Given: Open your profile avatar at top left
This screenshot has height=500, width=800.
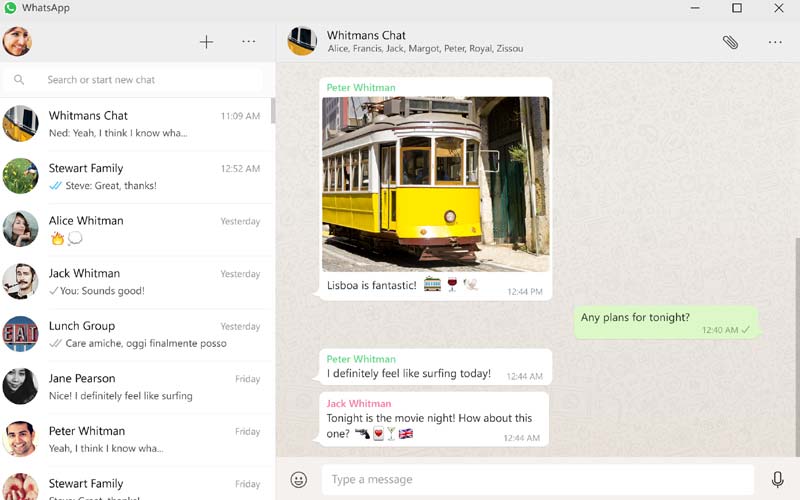Looking at the screenshot, I should 17,41.
